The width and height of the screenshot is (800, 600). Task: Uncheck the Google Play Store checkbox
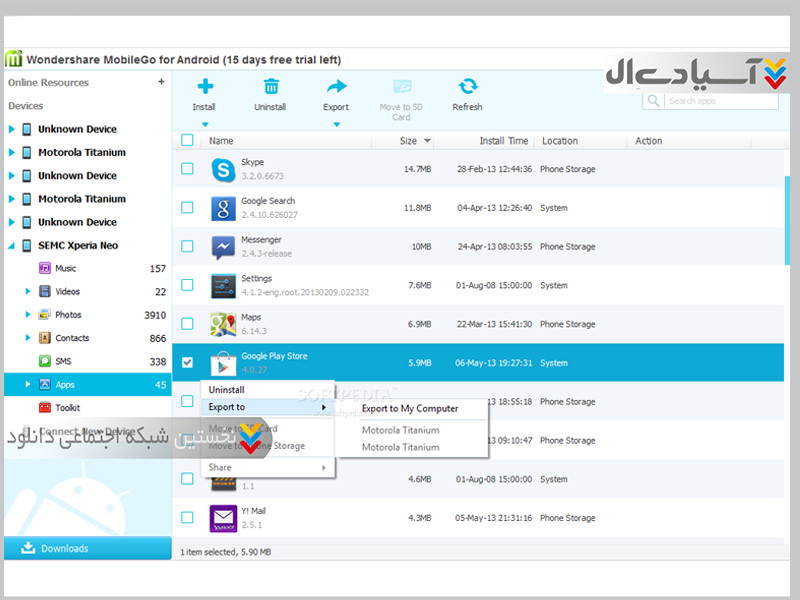(187, 362)
